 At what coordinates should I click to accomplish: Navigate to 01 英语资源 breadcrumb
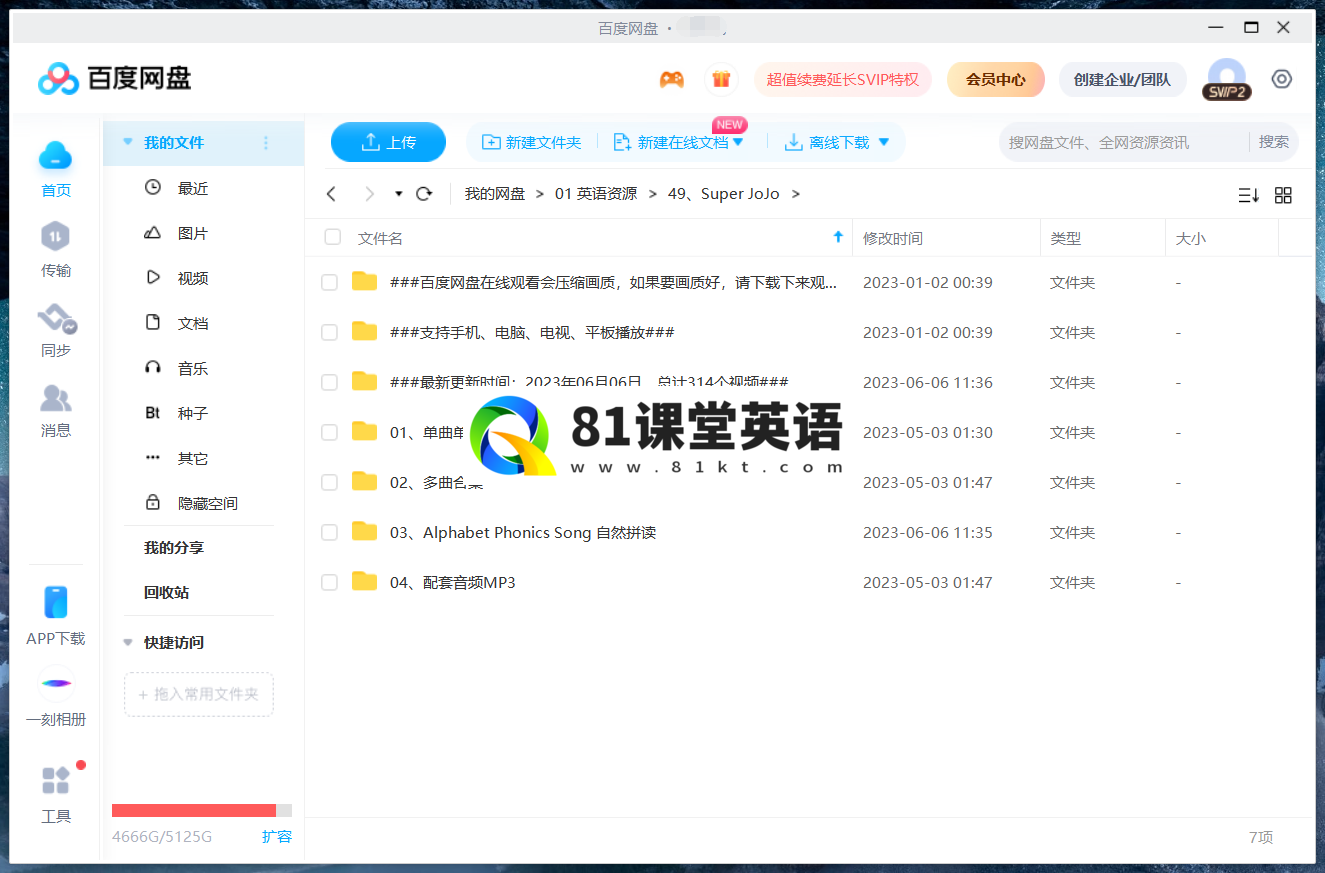(596, 194)
